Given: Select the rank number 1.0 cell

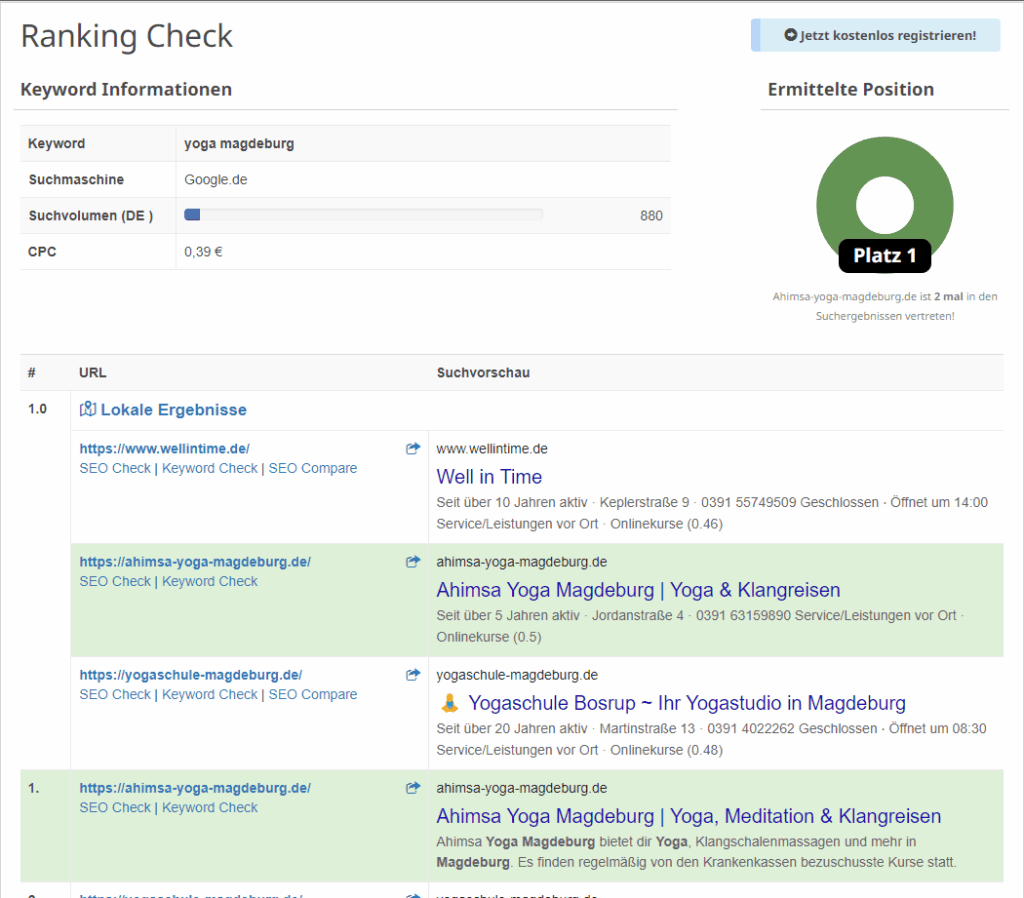Looking at the screenshot, I should [37, 409].
